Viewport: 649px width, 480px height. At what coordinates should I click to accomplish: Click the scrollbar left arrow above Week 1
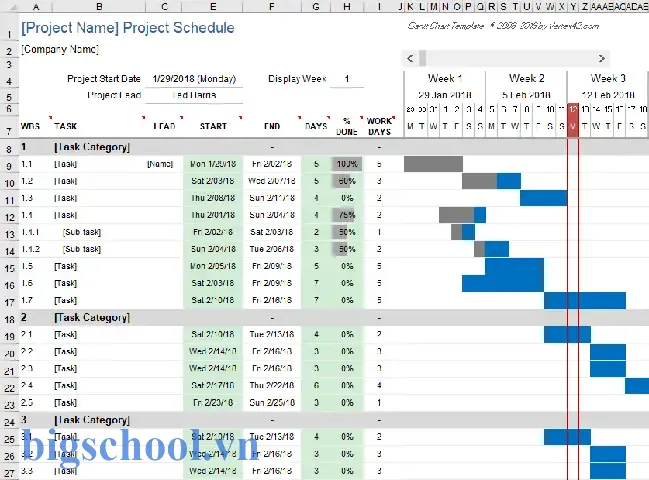pos(410,58)
